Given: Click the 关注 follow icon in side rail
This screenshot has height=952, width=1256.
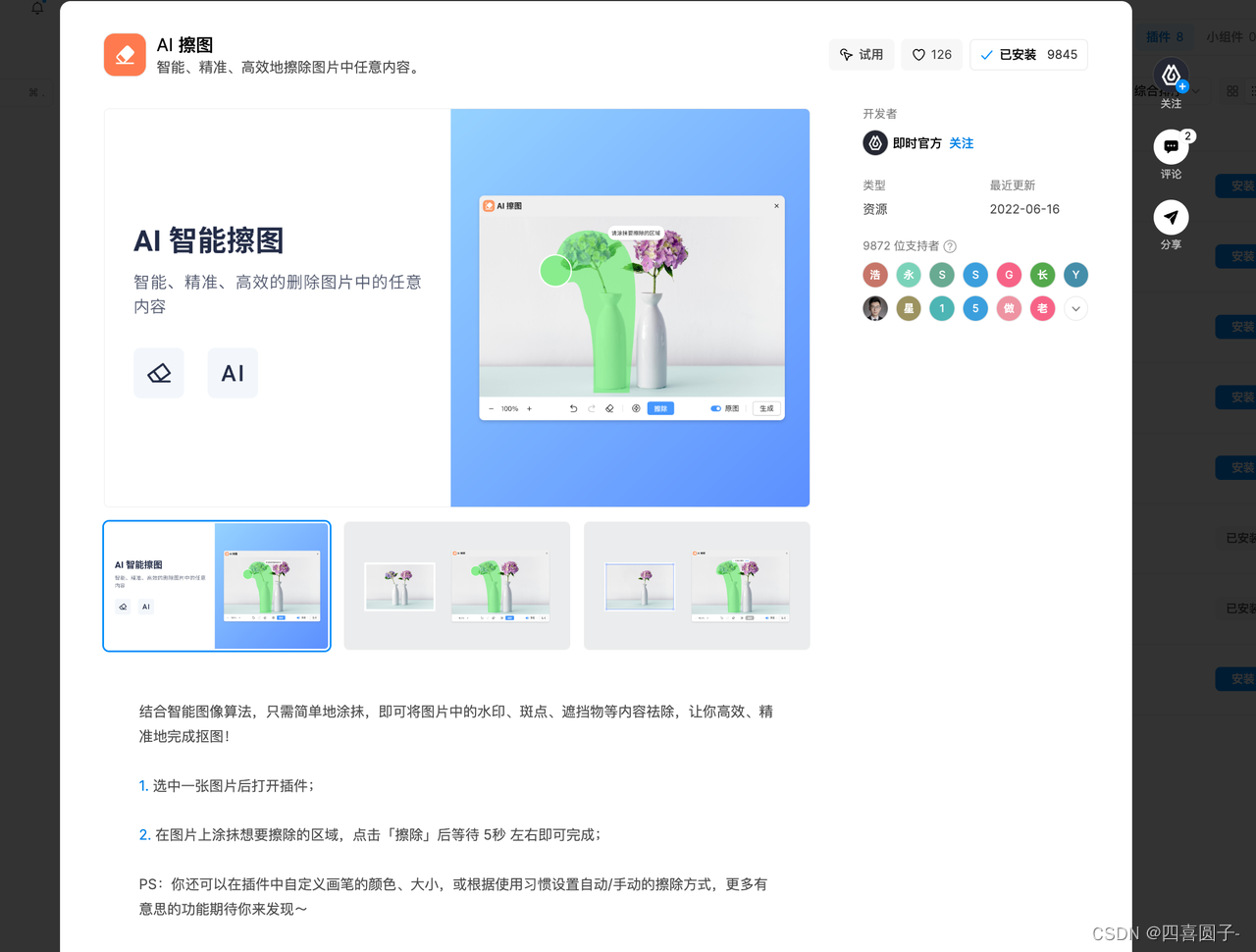Looking at the screenshot, I should [x=1171, y=76].
